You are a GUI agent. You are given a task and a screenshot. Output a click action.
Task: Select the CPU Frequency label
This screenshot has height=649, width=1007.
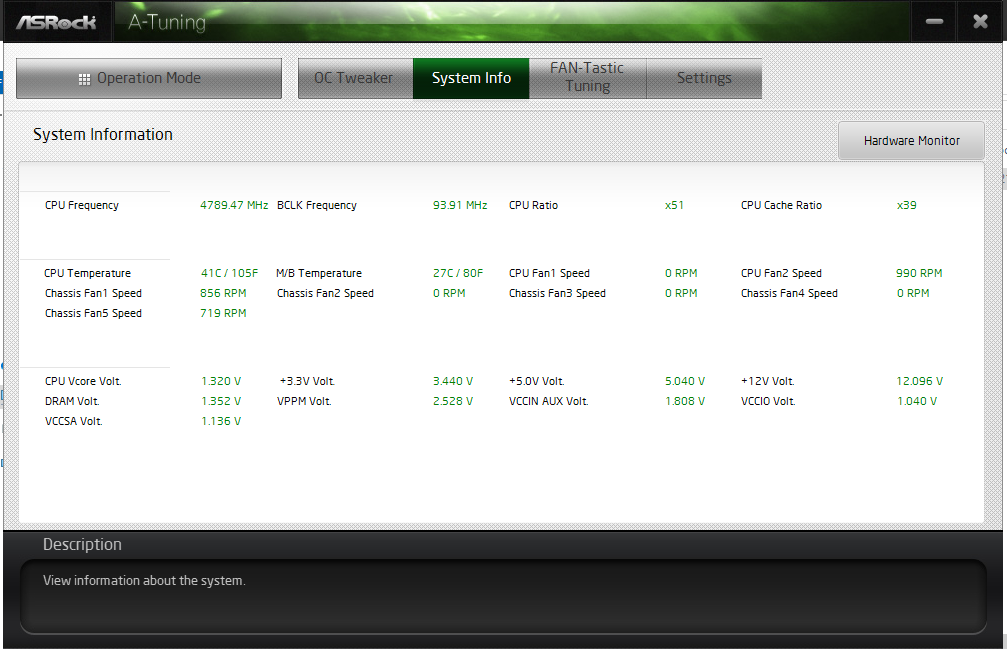click(x=82, y=205)
